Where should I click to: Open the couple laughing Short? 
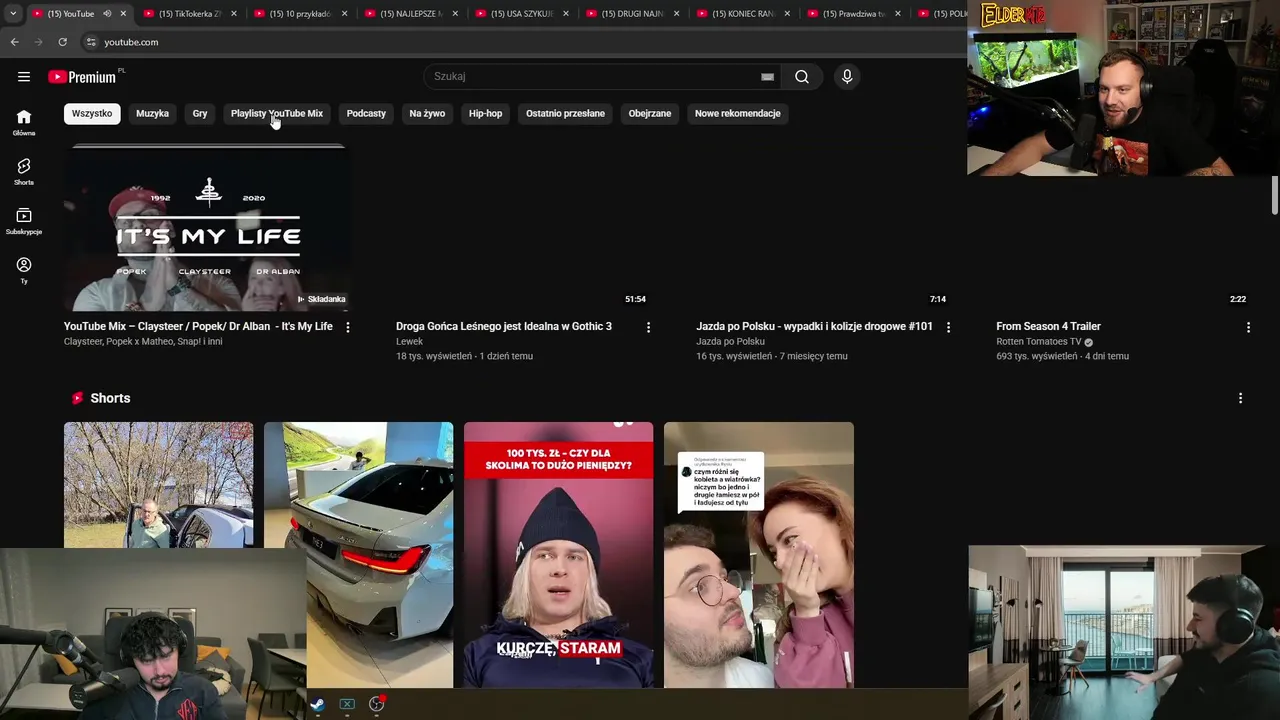759,555
